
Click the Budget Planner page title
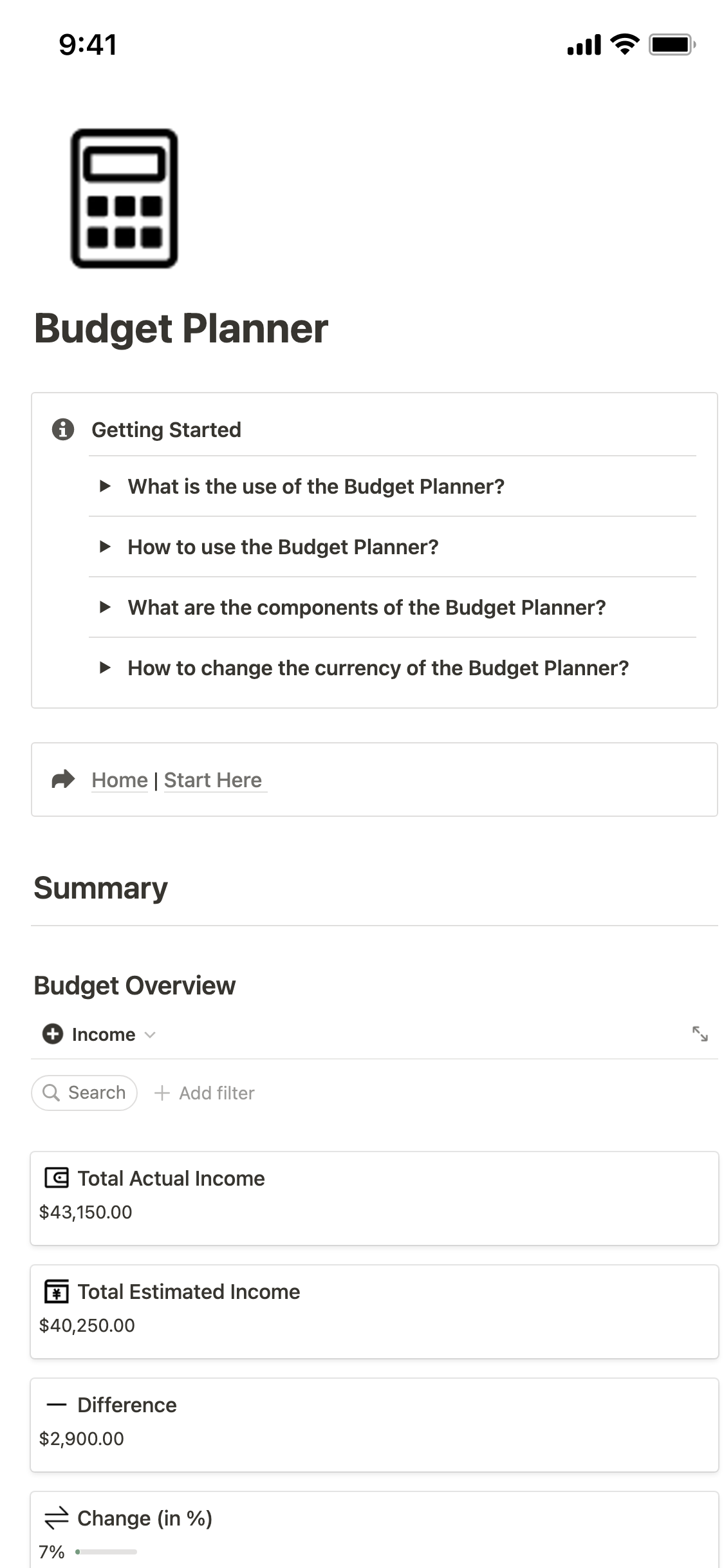click(x=181, y=329)
